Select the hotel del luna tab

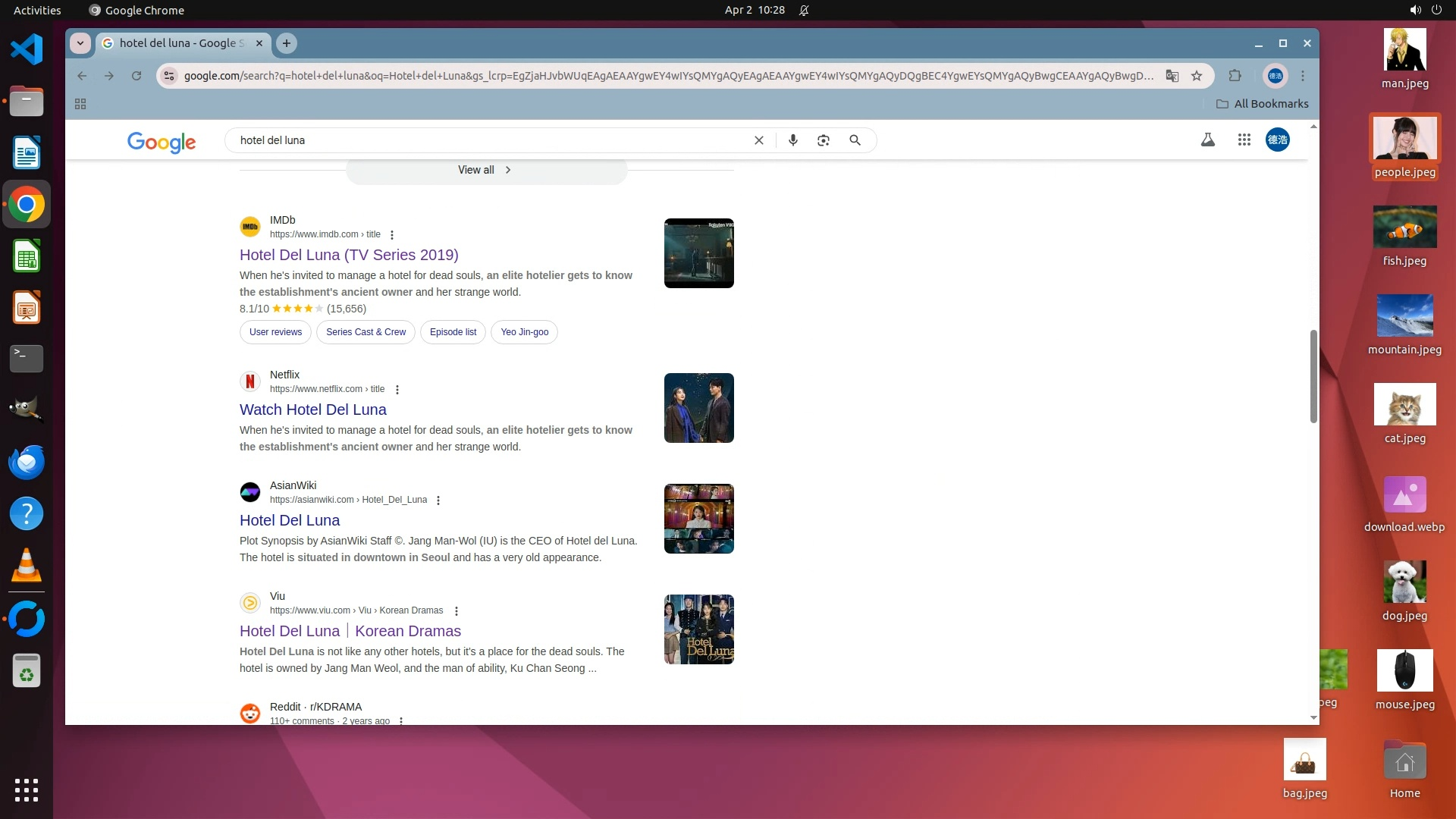coord(182,43)
